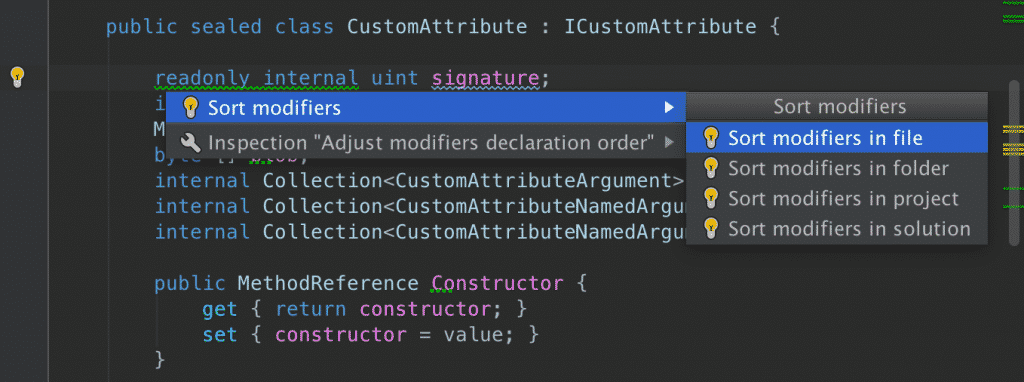Expand the Inspection options submenu arrow

tap(669, 142)
